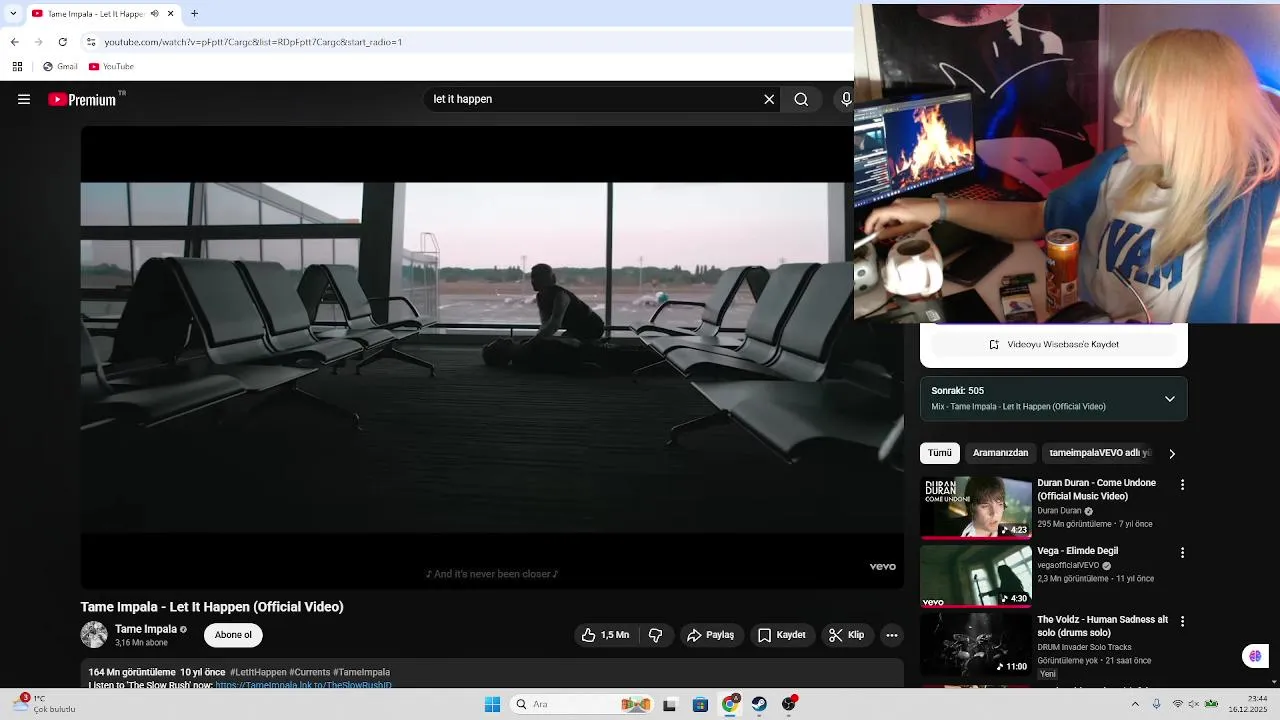The height and width of the screenshot is (720, 1280).
Task: Open Microsoft Store from taskbar
Action: [700, 704]
